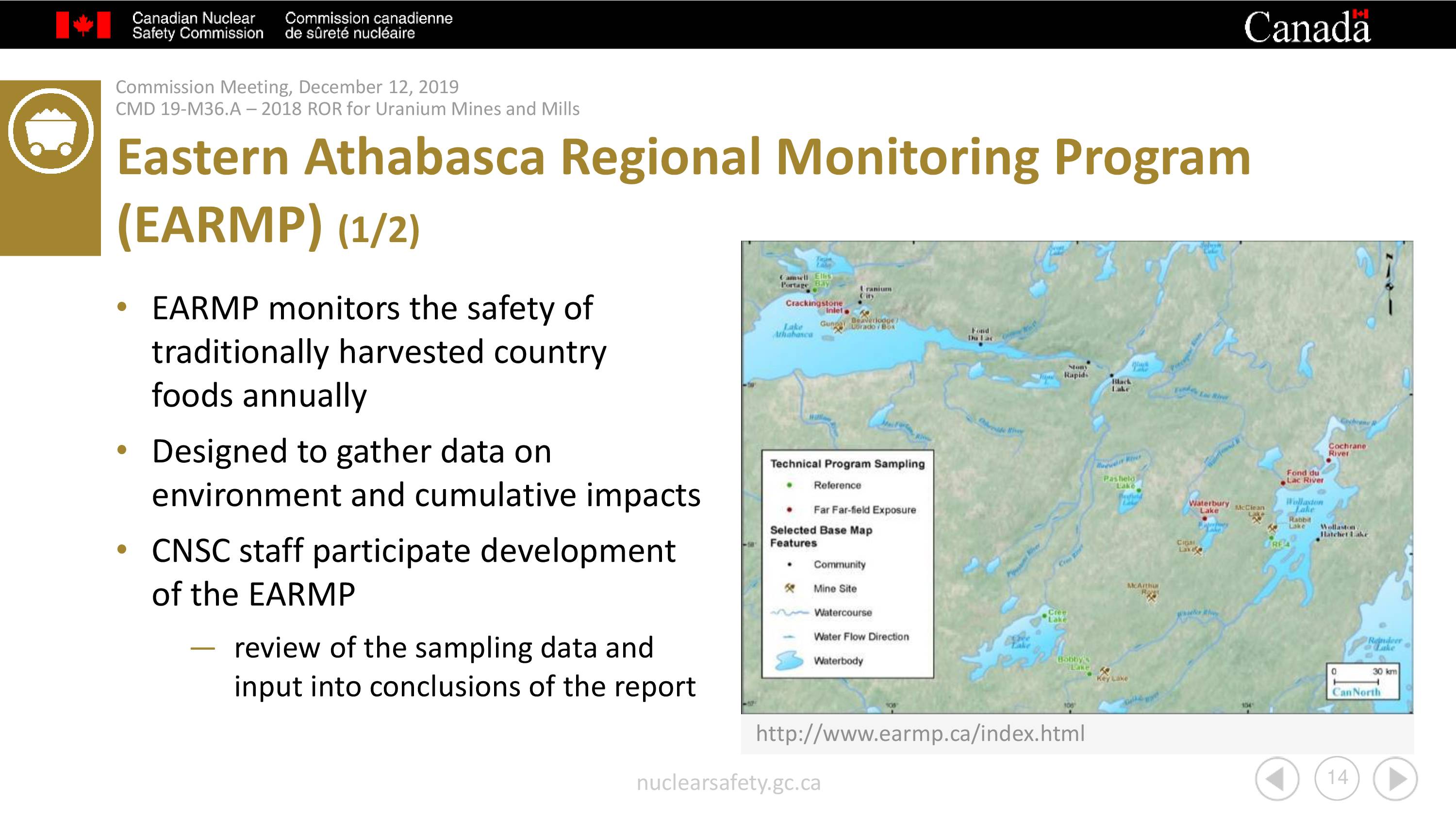This screenshot has width=1456, height=819.
Task: Click the Mine Site pickaxe legend icon
Action: [790, 588]
